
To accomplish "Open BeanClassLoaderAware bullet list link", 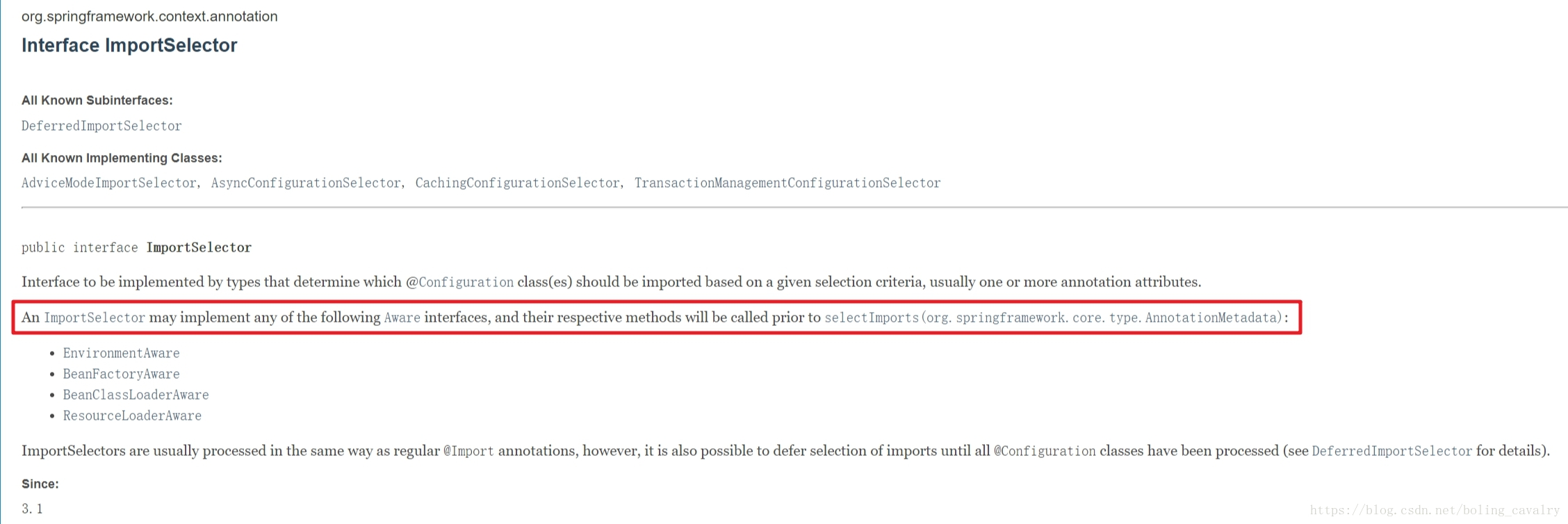I will (136, 395).
